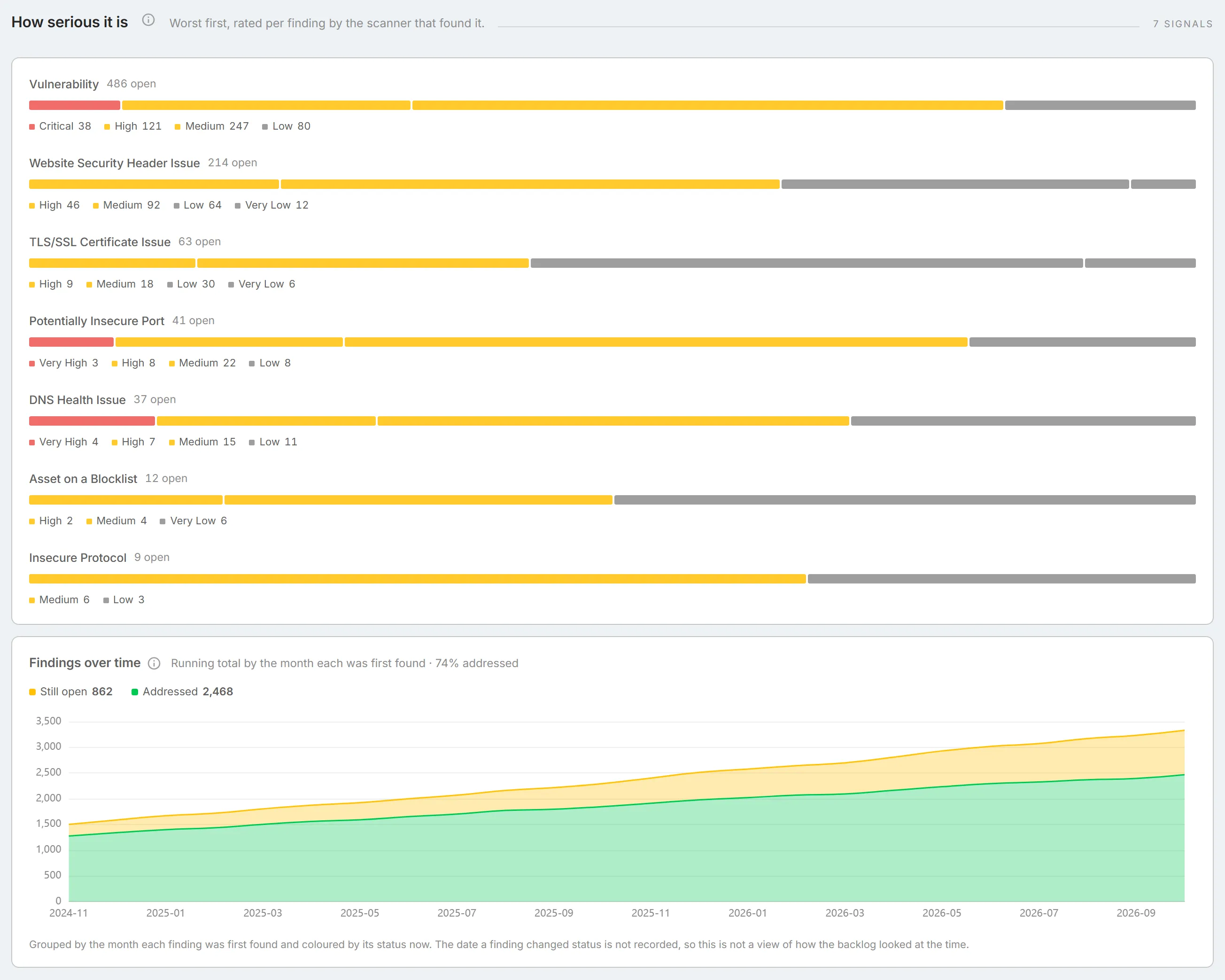This screenshot has height=980, width=1225.
Task: Toggle the Still open 862 legend item
Action: [71, 692]
